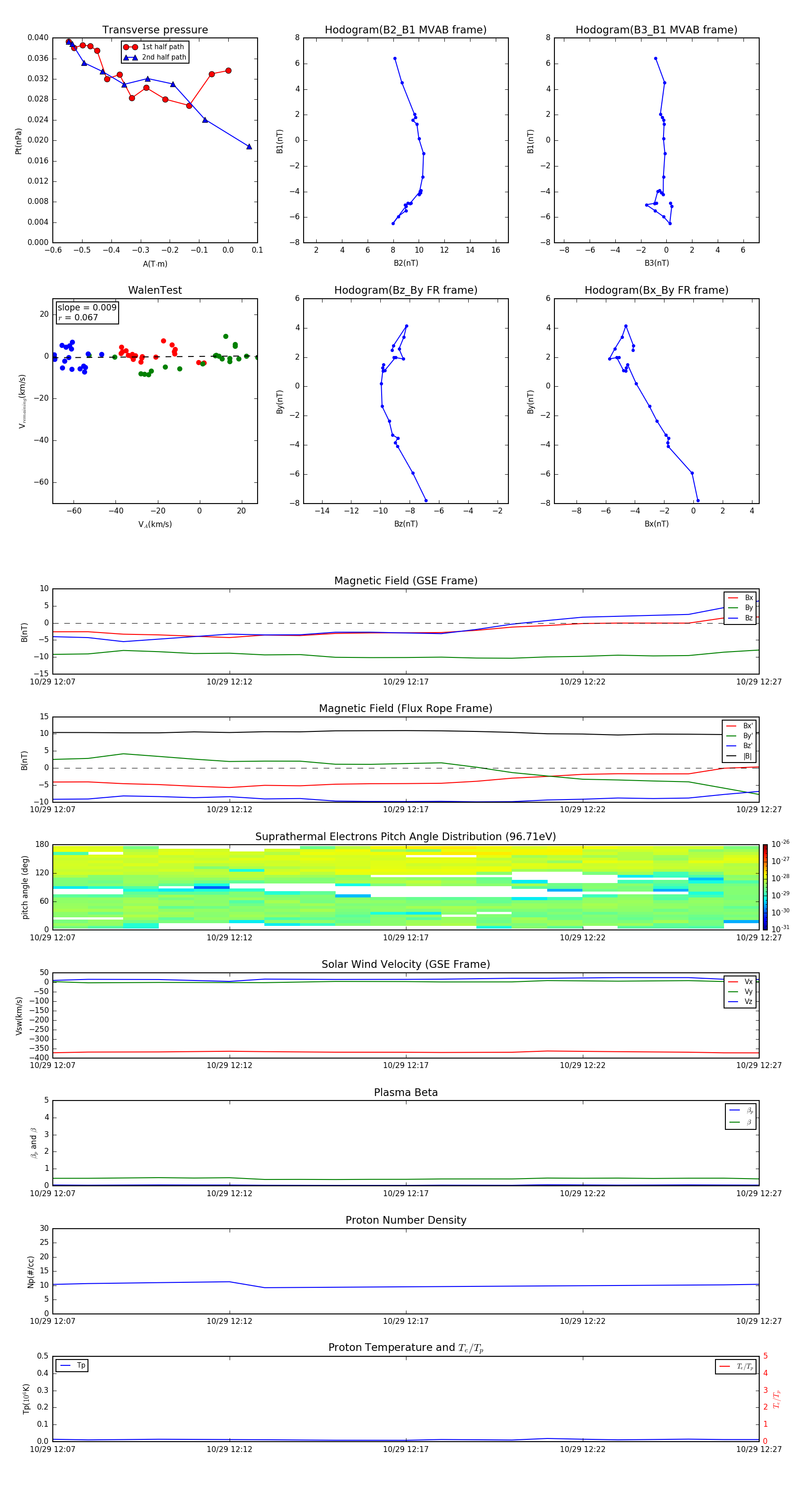Click the 'Hodogram(B2_B1 MVAB frame)' title

point(406,30)
